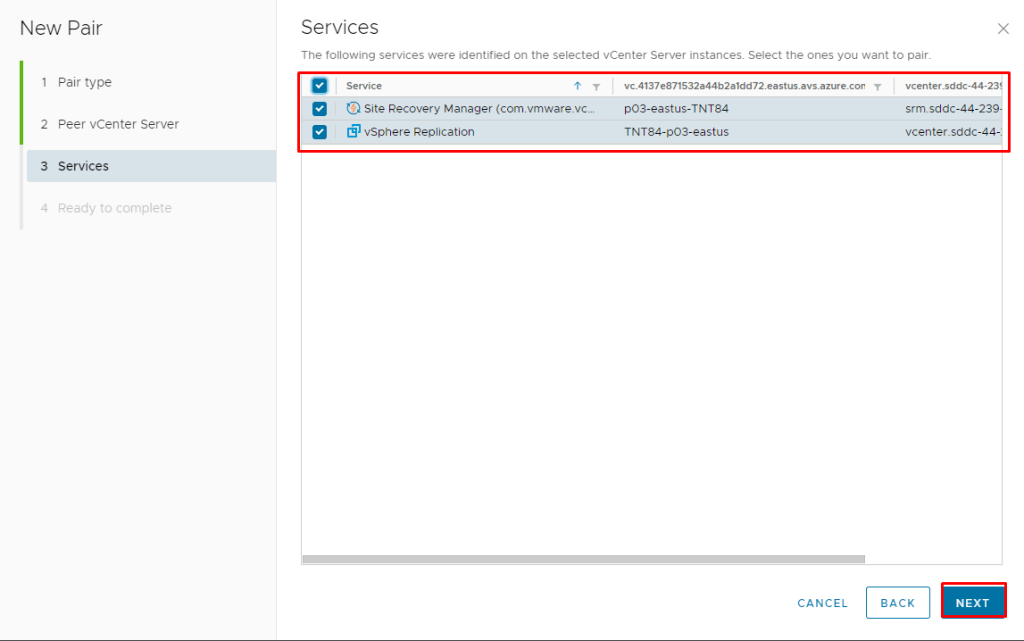The width and height of the screenshot is (1024, 641).
Task: Toggle the select-all services checkbox
Action: point(320,86)
